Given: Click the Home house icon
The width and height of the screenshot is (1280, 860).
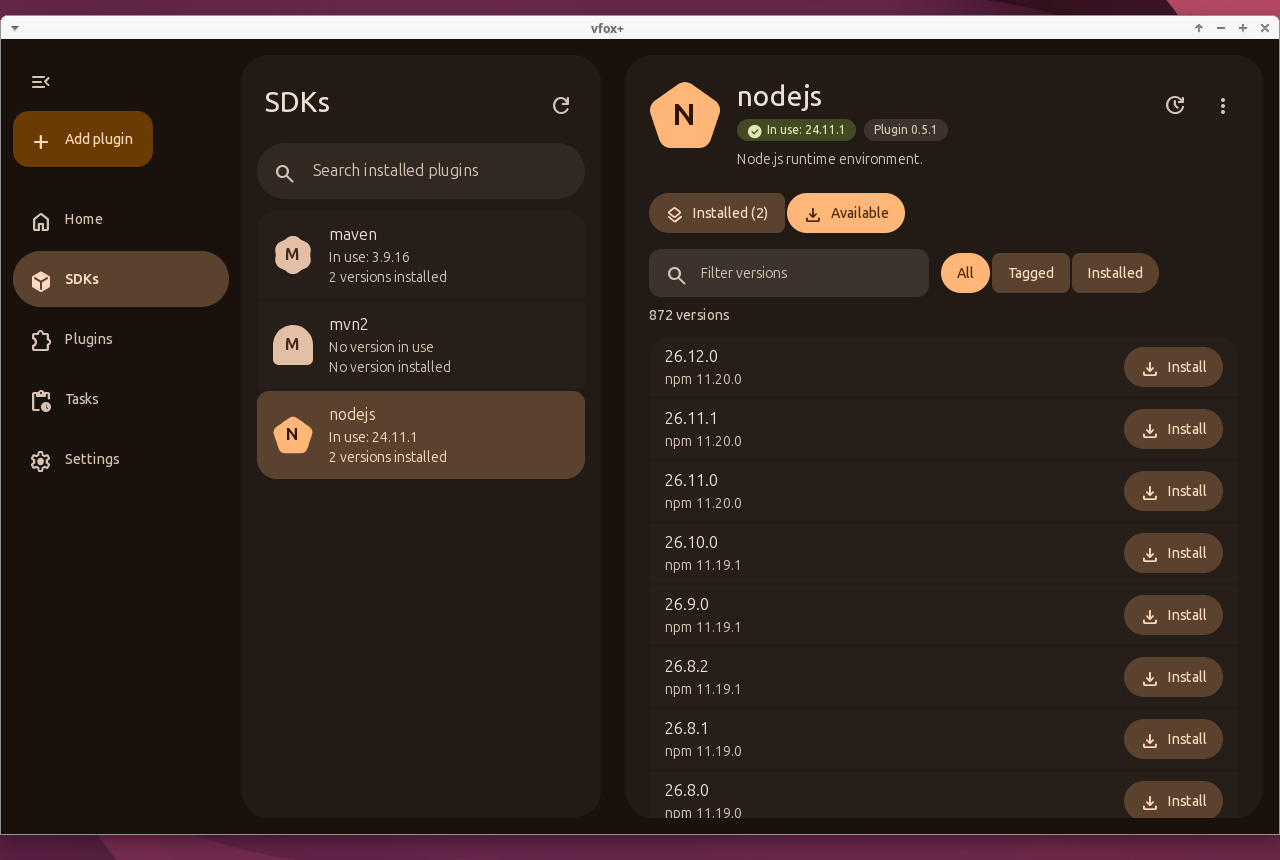Looking at the screenshot, I should pos(41,221).
